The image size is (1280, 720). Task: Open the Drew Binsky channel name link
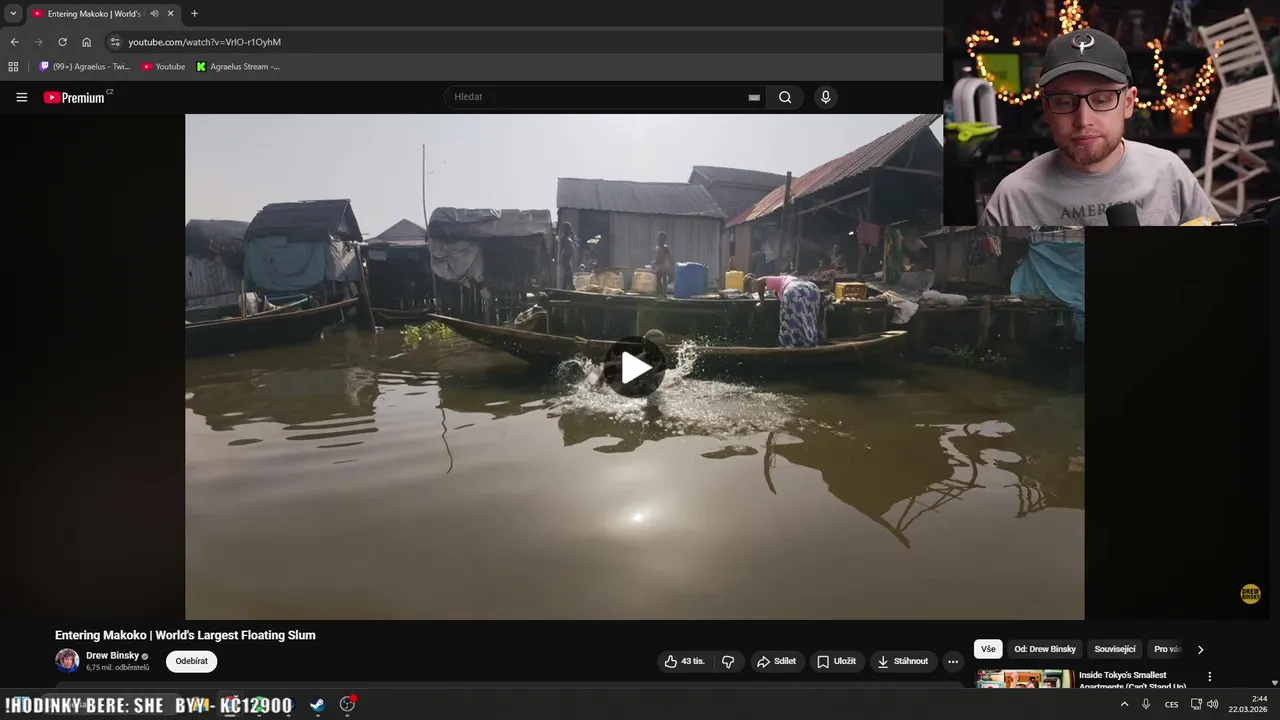tap(112, 656)
